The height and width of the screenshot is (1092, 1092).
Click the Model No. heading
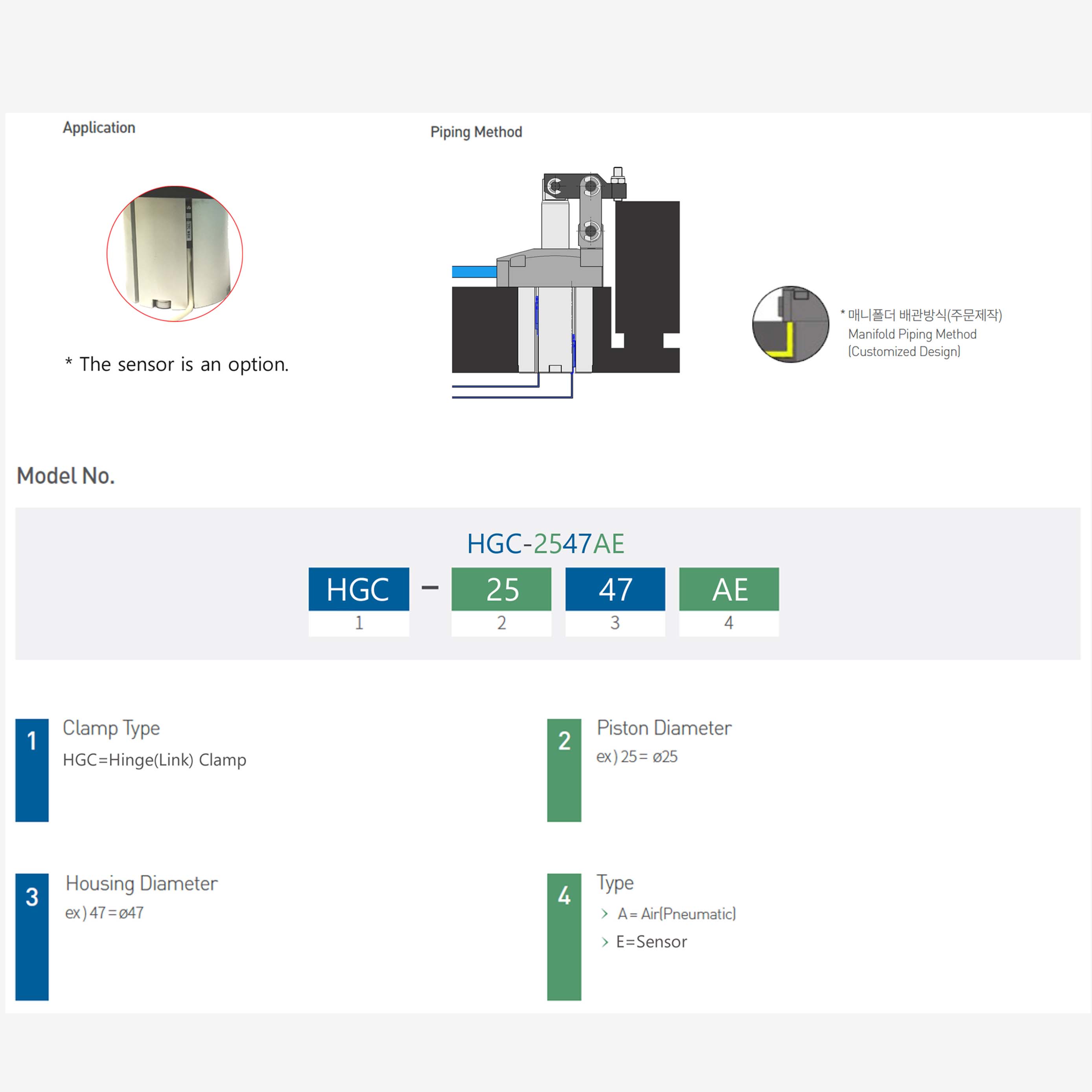[x=66, y=476]
